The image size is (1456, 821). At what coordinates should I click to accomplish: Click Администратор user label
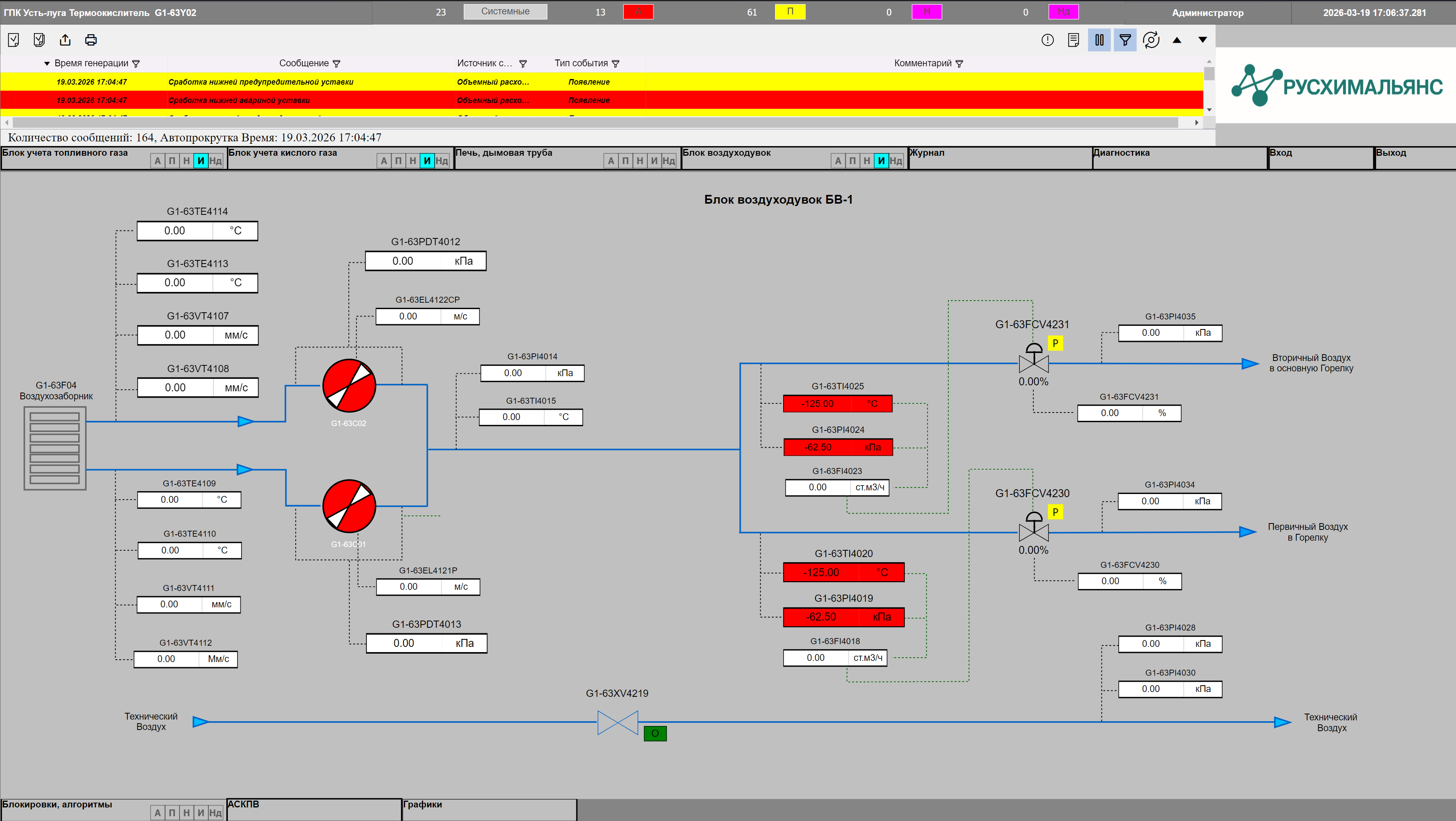pos(1207,12)
